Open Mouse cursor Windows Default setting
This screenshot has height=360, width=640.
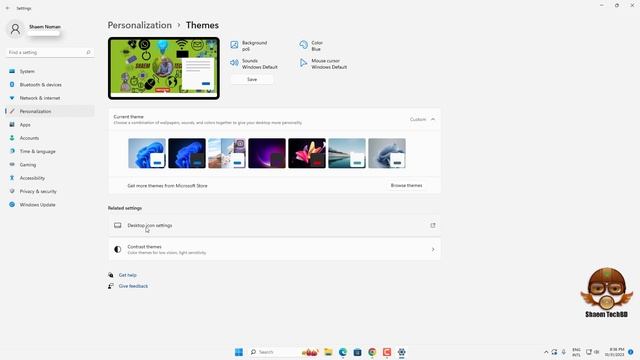pos(323,64)
